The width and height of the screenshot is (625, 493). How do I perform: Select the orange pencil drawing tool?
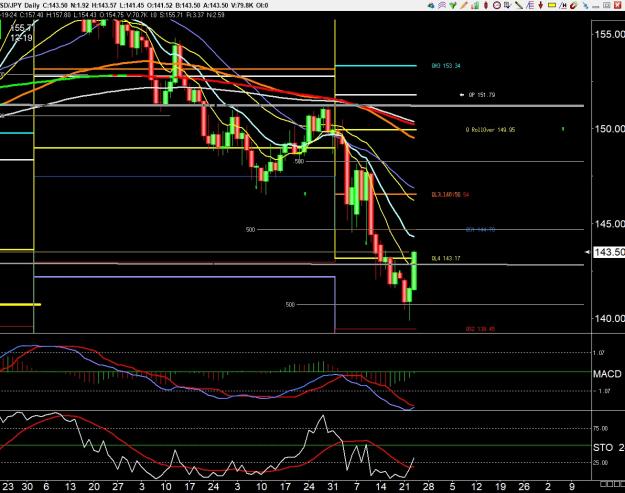pos(464,5)
